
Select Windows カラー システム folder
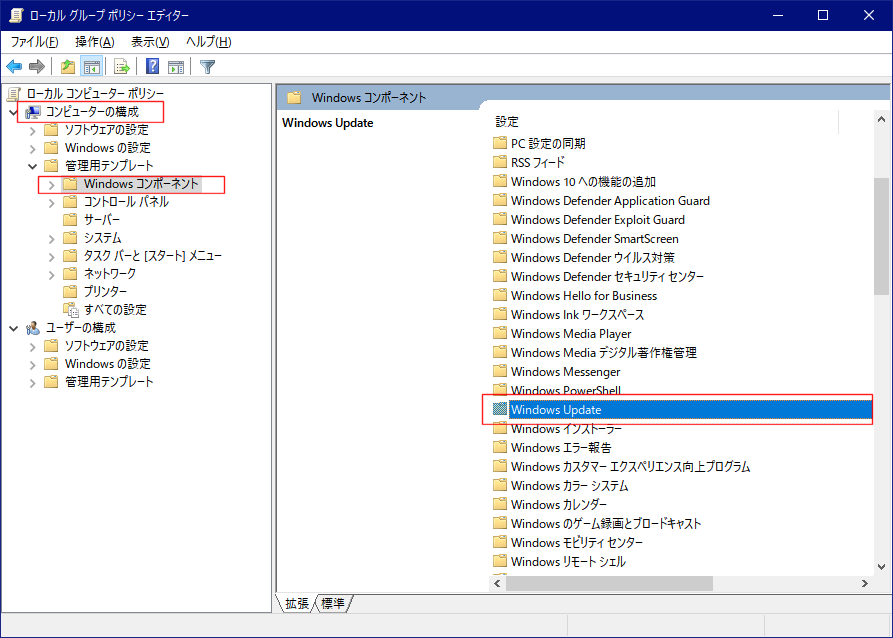(570, 485)
